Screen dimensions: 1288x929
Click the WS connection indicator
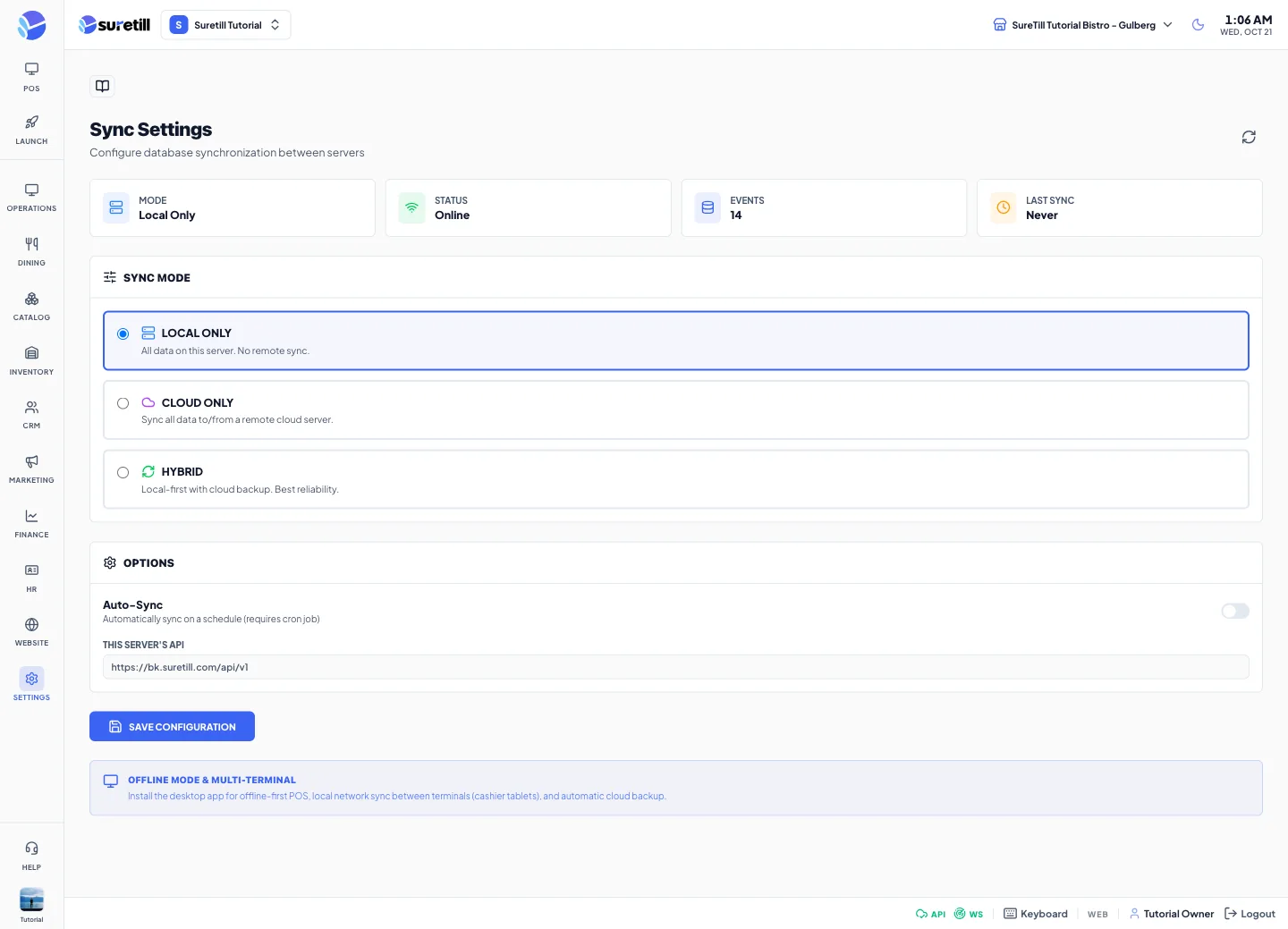(x=968, y=914)
